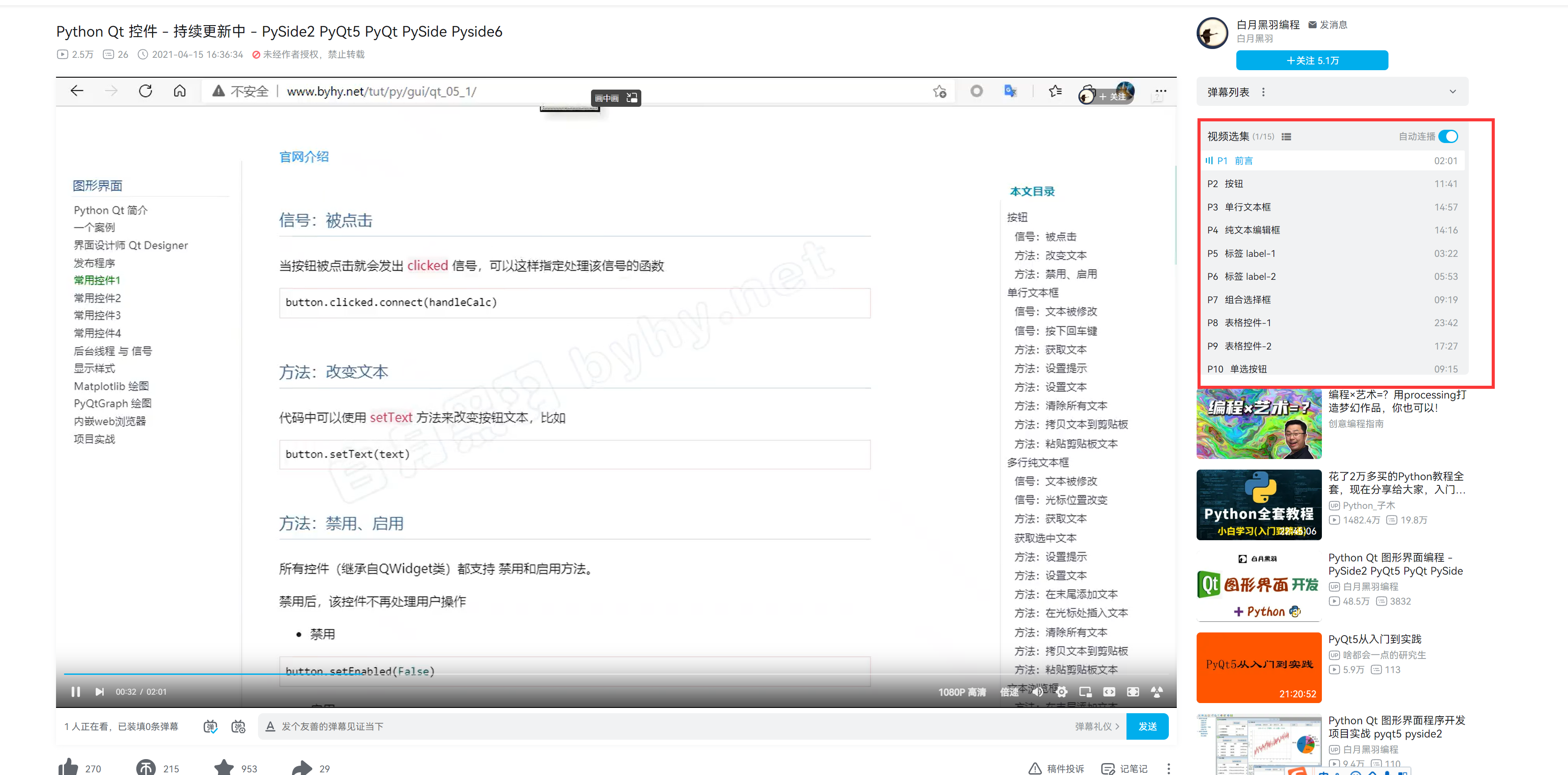Click the picture-in-picture mini player icon
This screenshot has width=1568, height=775.
click(x=1085, y=692)
